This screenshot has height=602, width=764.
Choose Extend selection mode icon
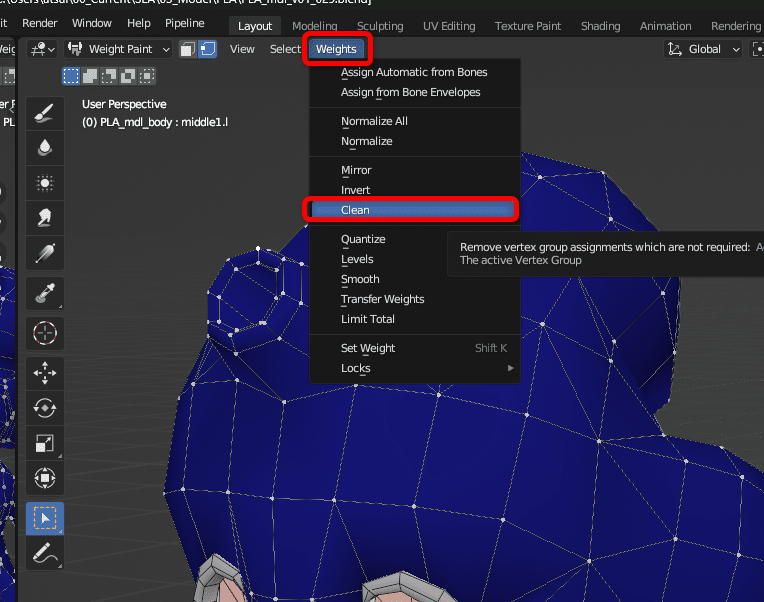pos(90,76)
